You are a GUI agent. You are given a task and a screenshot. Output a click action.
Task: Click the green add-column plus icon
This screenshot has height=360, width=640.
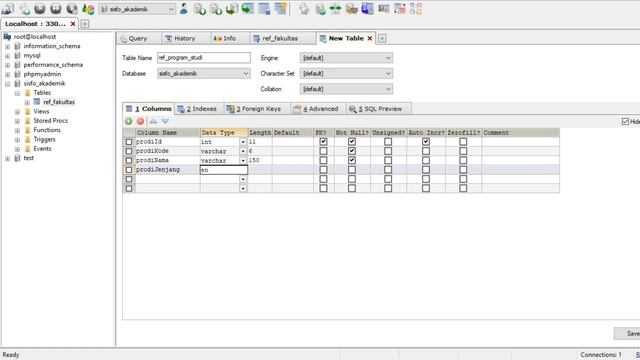pyautogui.click(x=129, y=121)
